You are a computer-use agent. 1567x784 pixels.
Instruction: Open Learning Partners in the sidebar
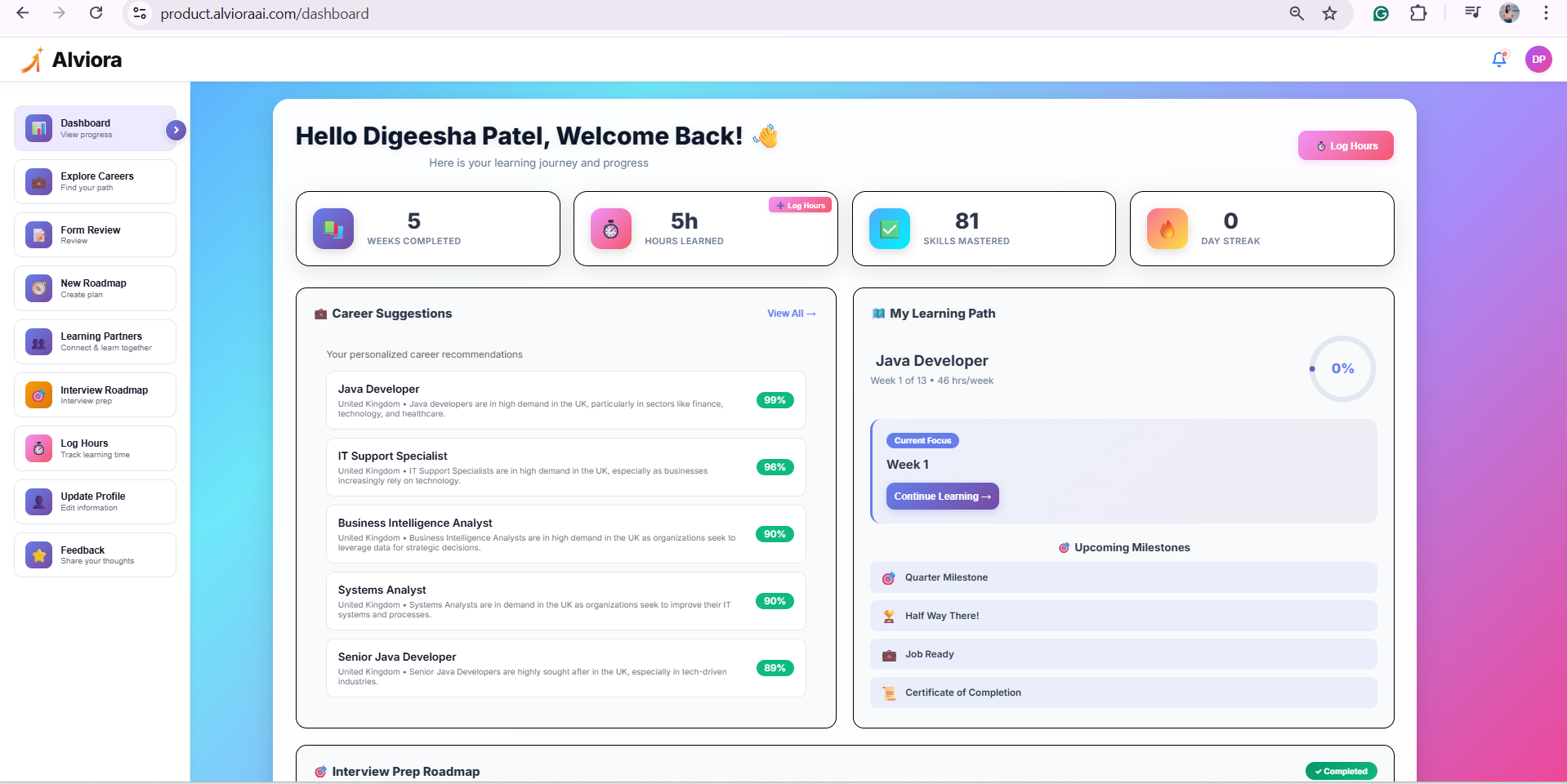95,341
